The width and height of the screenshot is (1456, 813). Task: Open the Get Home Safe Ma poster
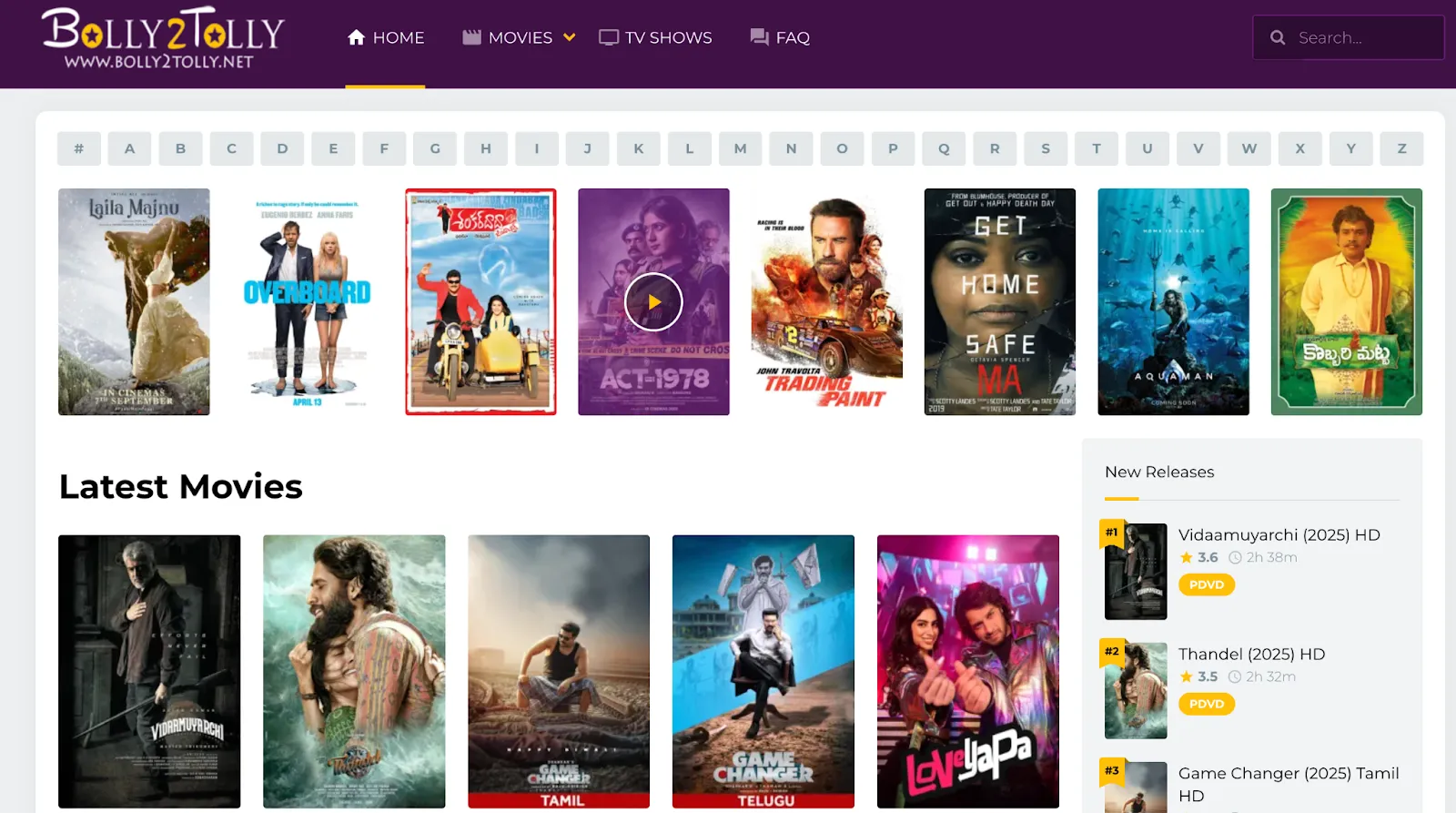(x=1000, y=301)
